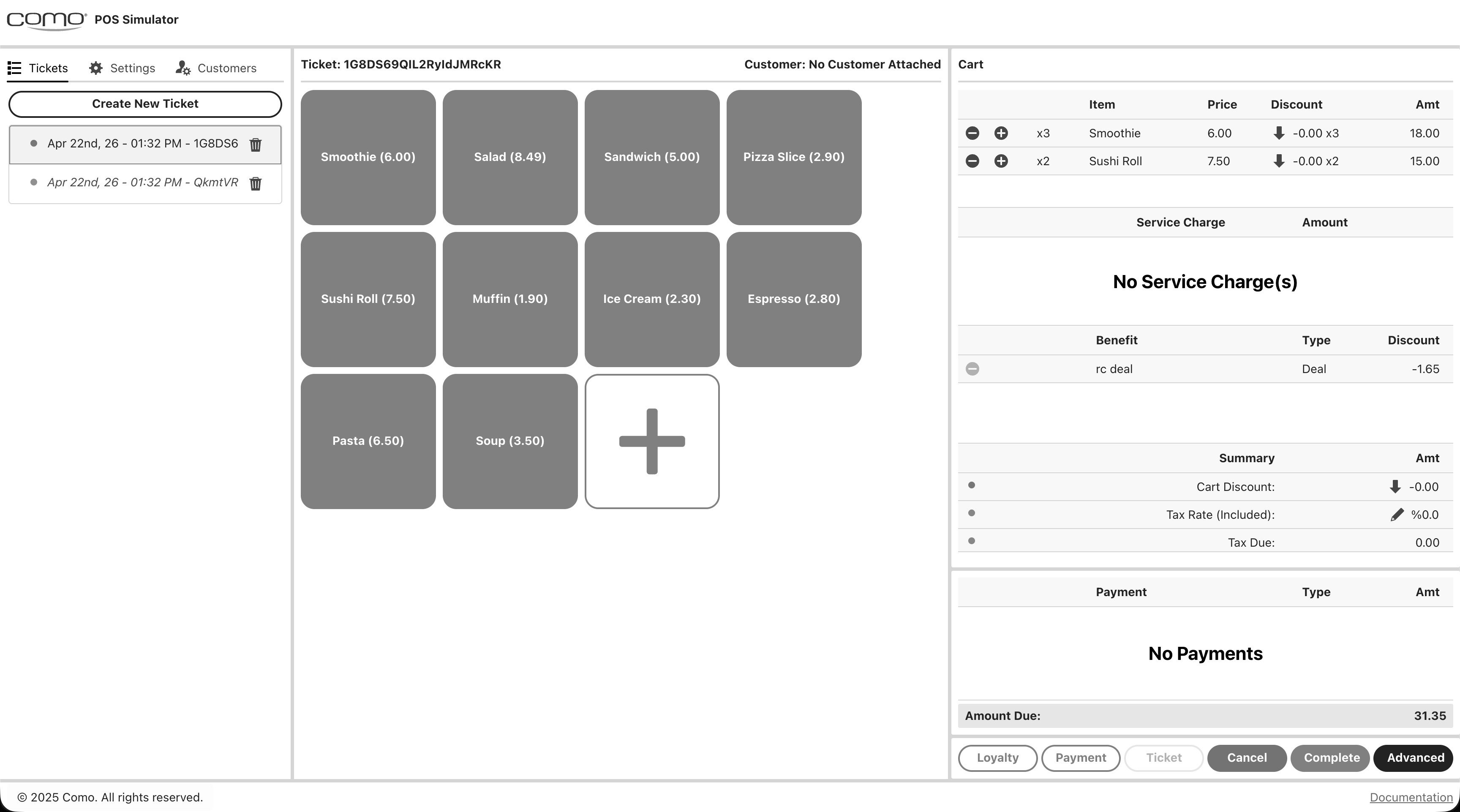Click the Tickets list icon
1460x812 pixels.
(x=14, y=68)
